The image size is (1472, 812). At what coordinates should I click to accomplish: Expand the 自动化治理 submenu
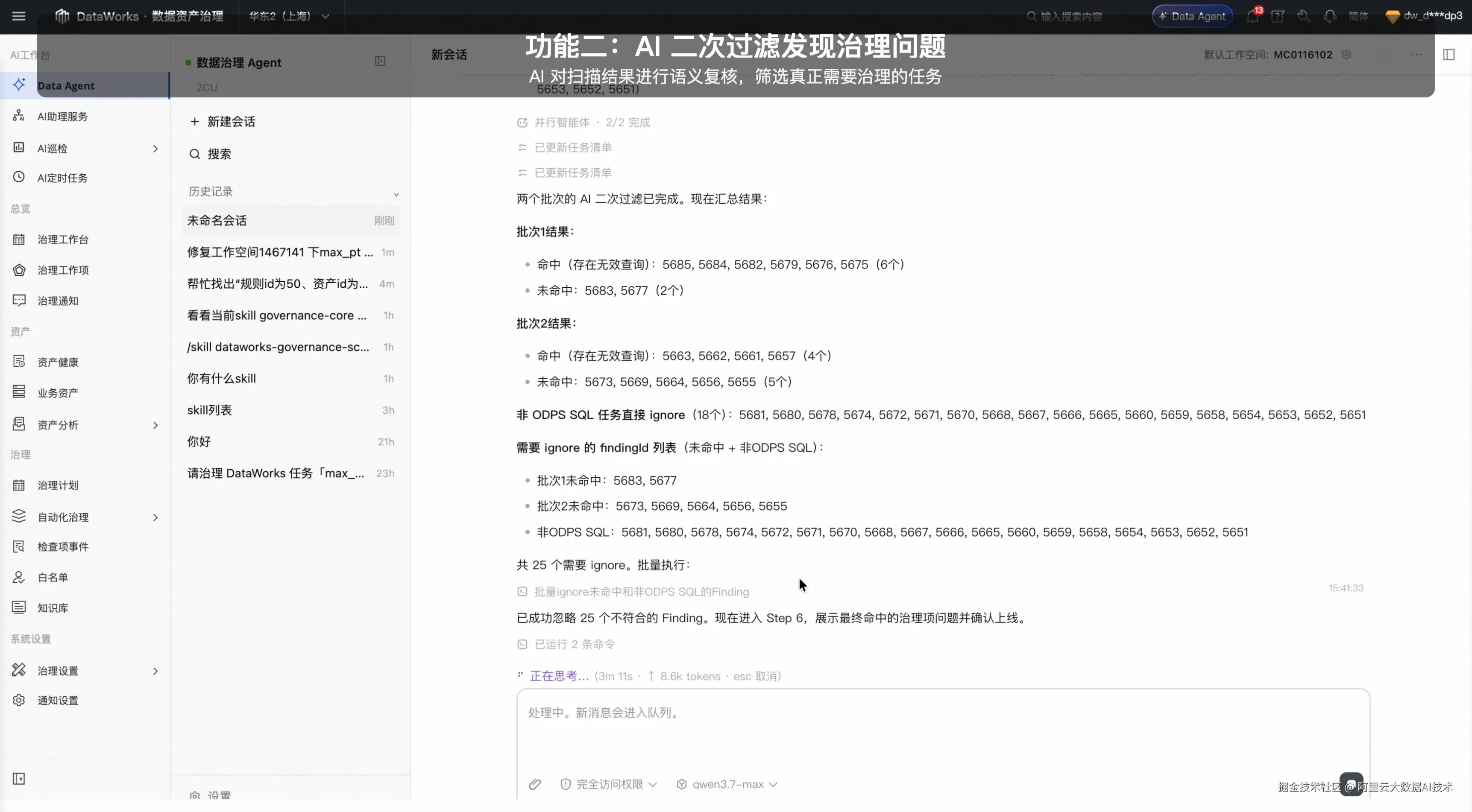(155, 517)
